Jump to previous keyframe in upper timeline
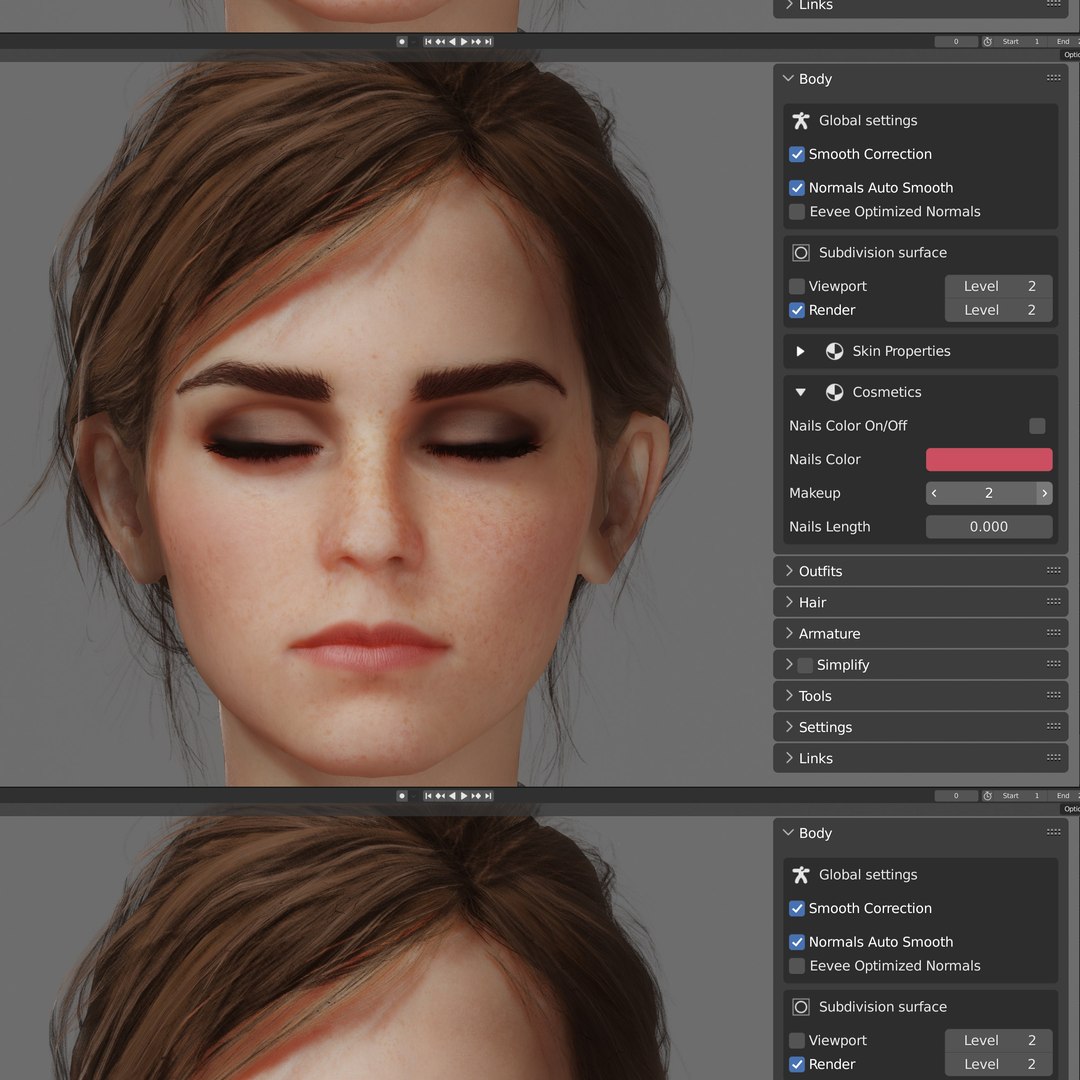The image size is (1080, 1080). (439, 42)
